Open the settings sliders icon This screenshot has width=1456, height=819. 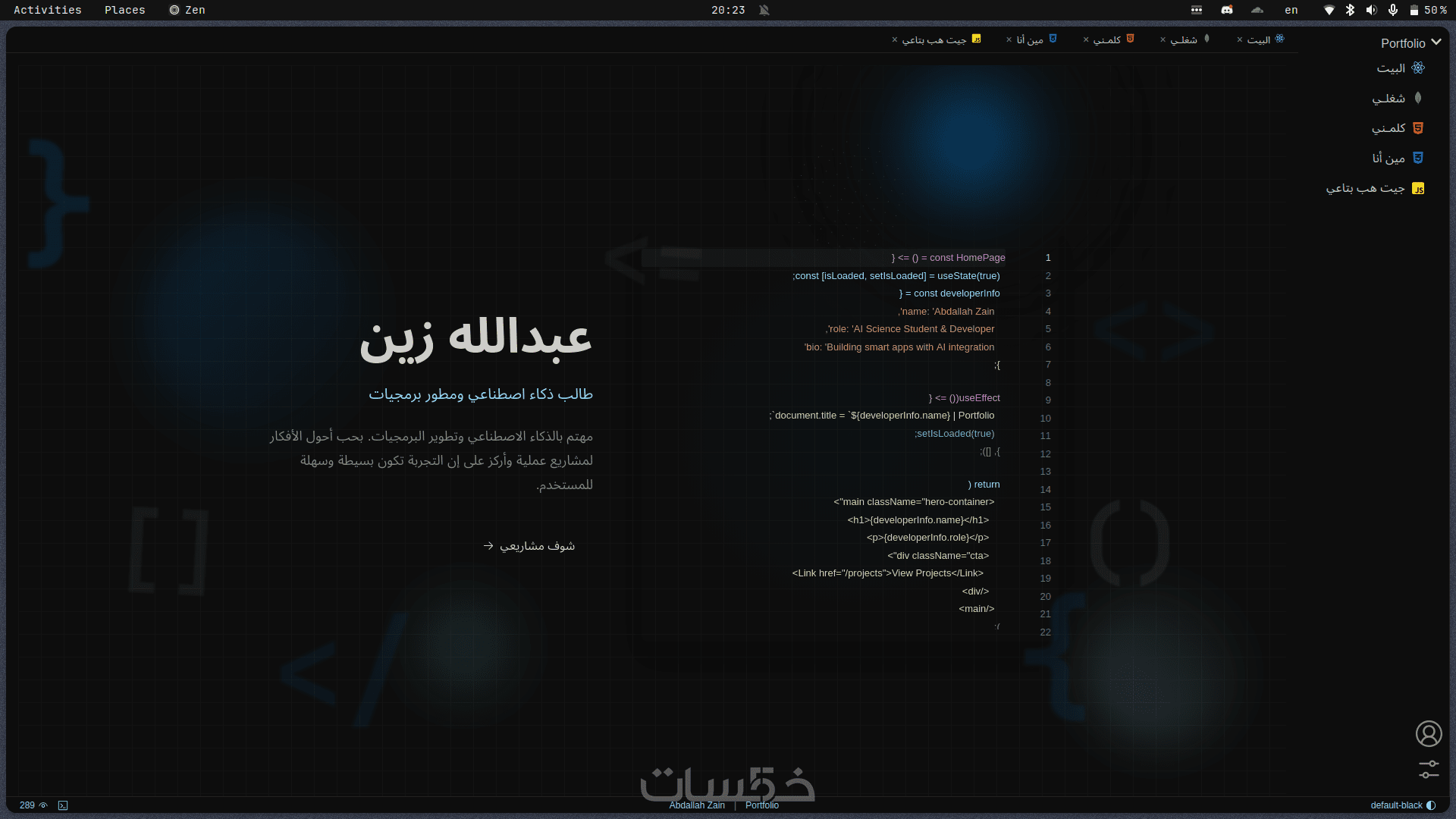pyautogui.click(x=1429, y=769)
